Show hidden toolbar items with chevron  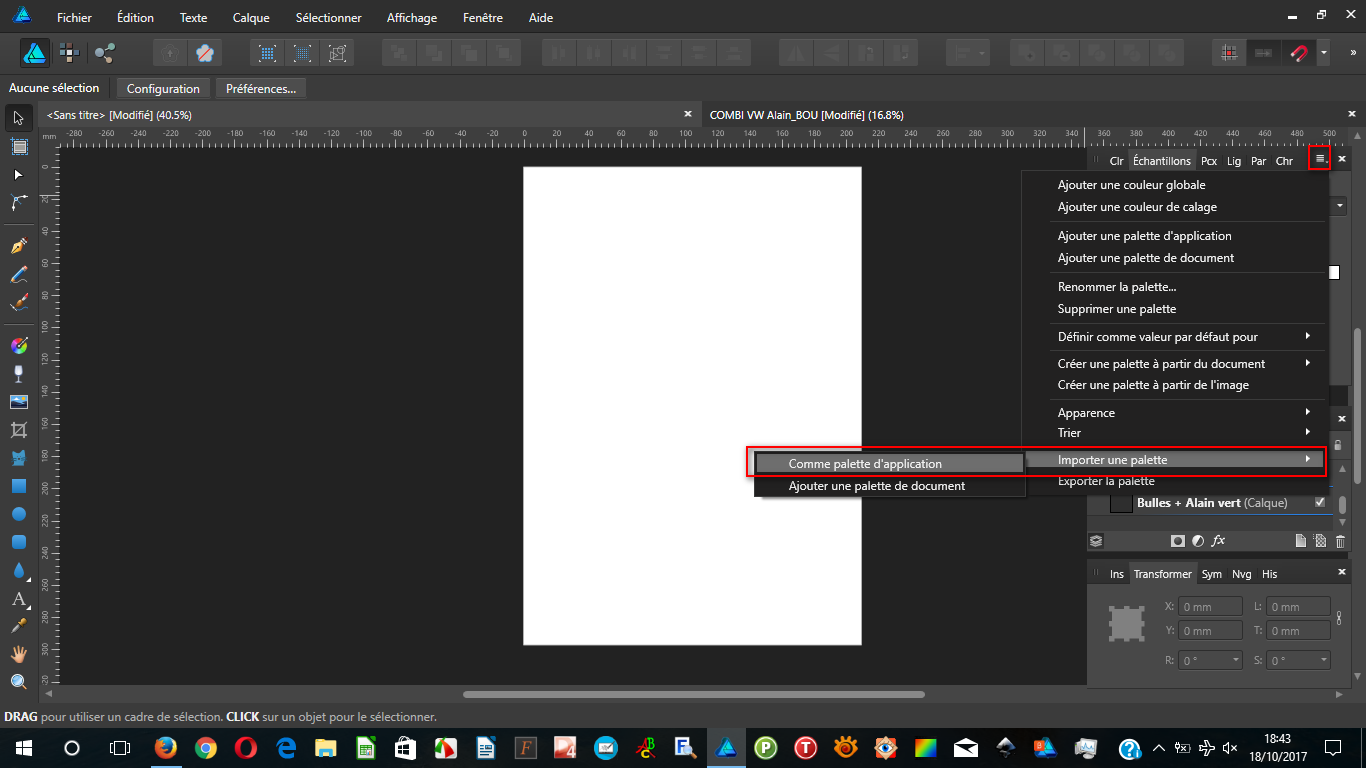click(1351, 53)
